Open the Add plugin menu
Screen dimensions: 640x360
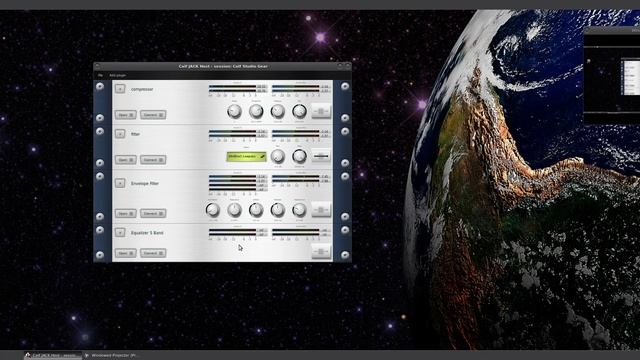pos(118,76)
